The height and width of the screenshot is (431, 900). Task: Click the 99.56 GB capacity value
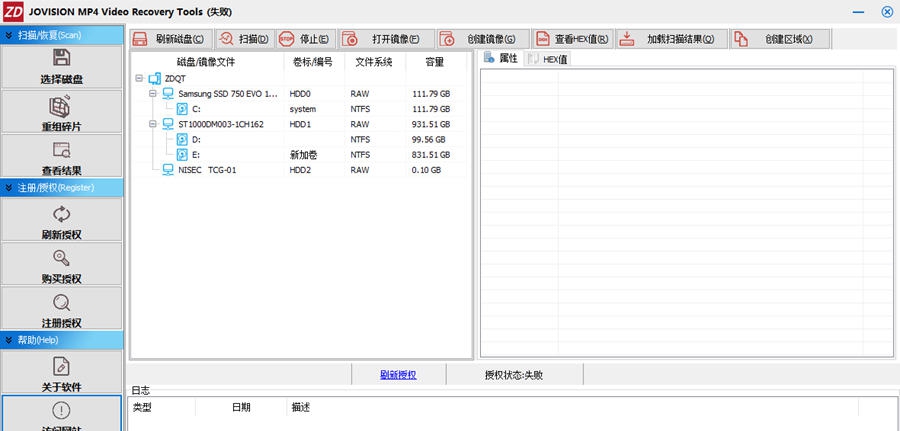coord(429,139)
